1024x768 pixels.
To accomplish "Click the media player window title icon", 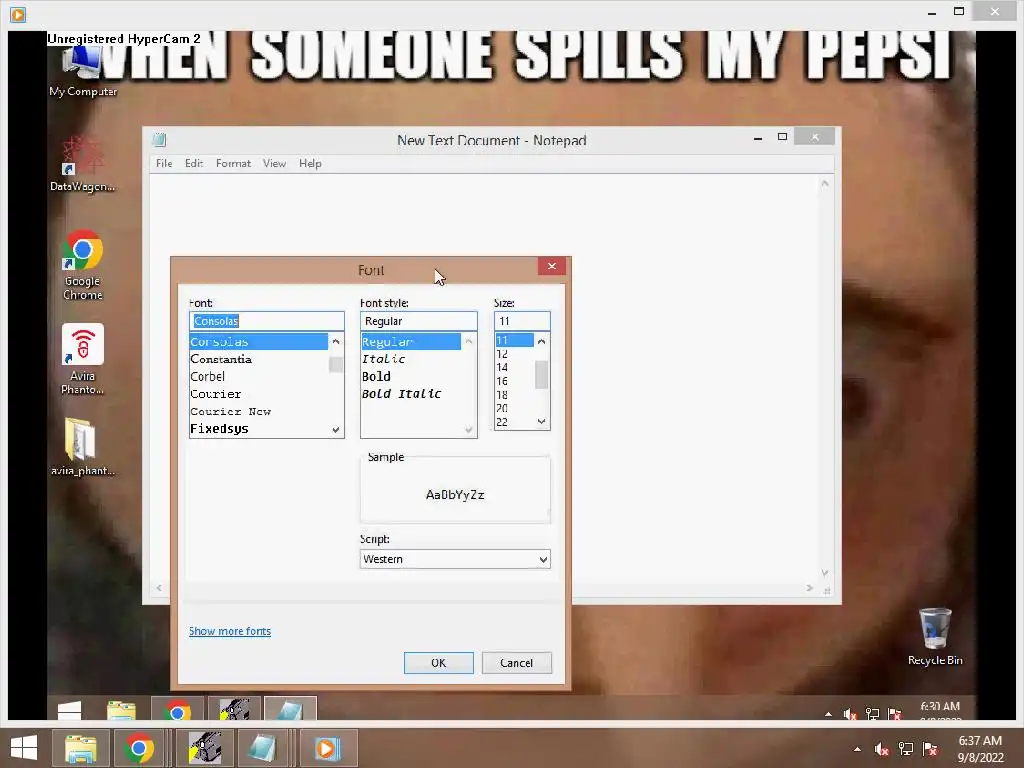I will point(18,14).
